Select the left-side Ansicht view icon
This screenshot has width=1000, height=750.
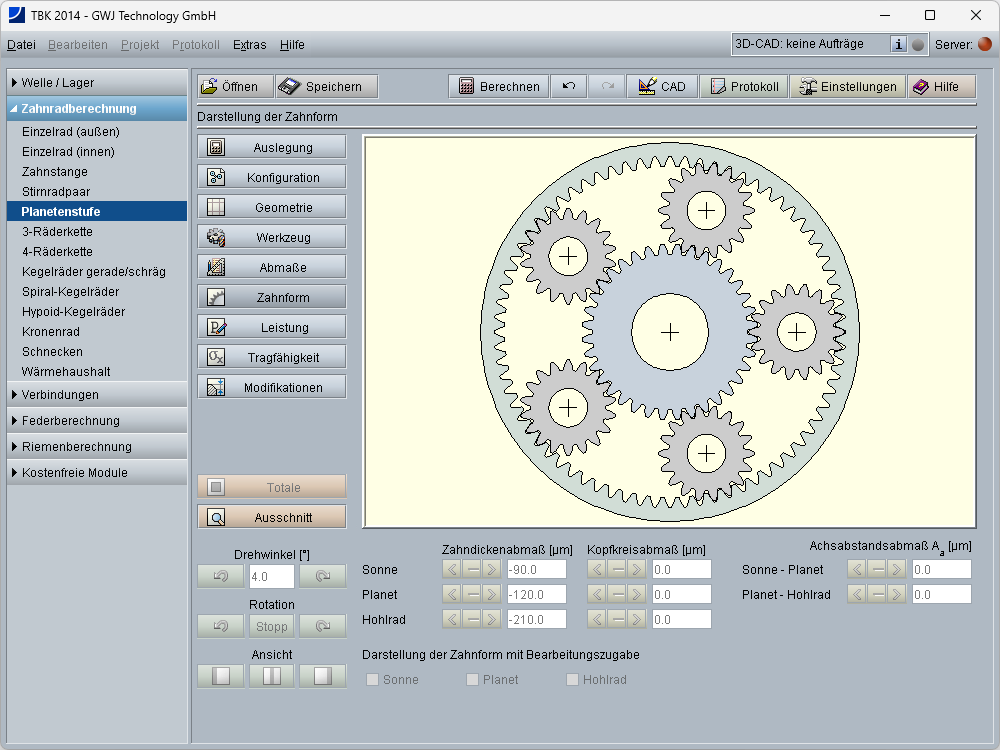[221, 677]
